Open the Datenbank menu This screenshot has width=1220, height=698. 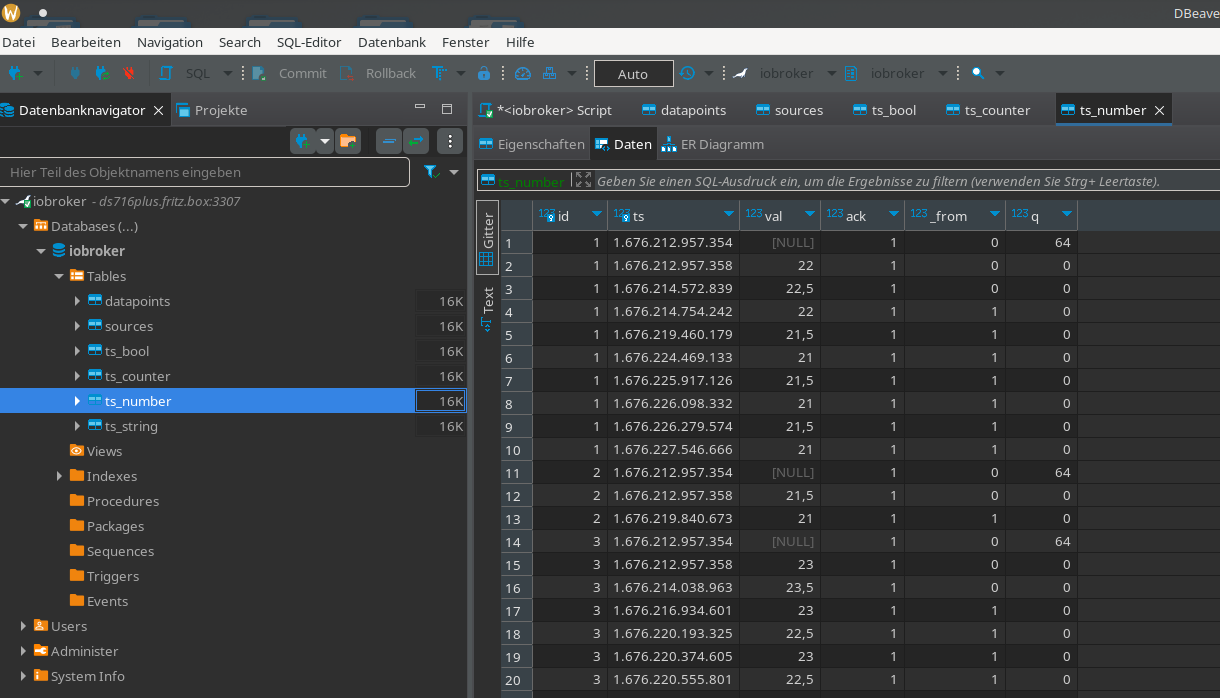pos(392,42)
